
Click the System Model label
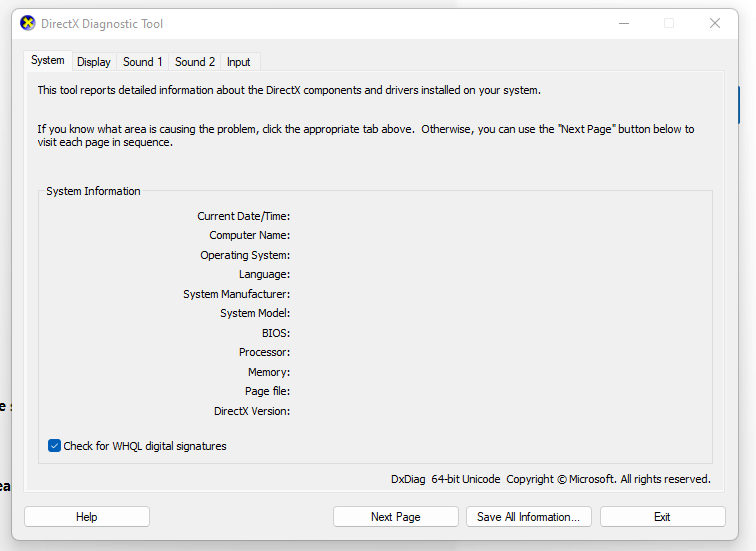255,313
